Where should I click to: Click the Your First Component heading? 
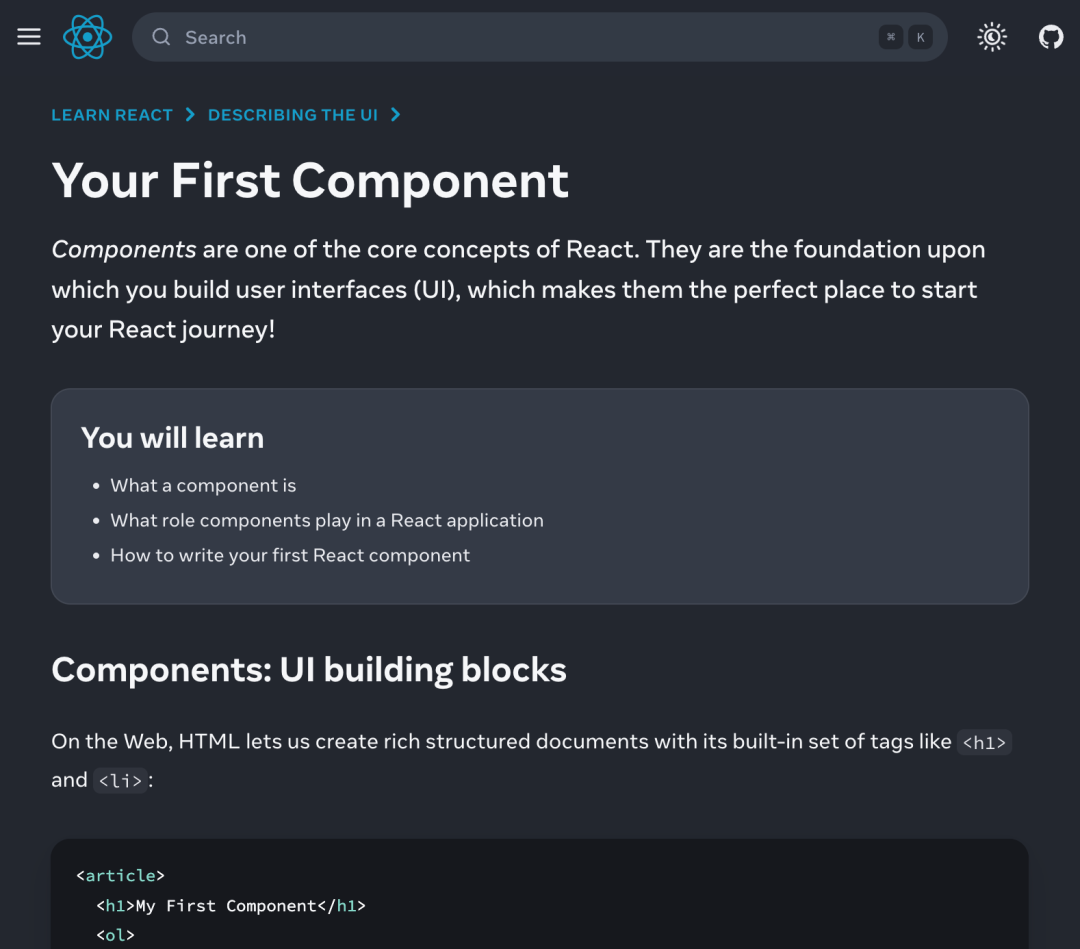pyautogui.click(x=310, y=181)
